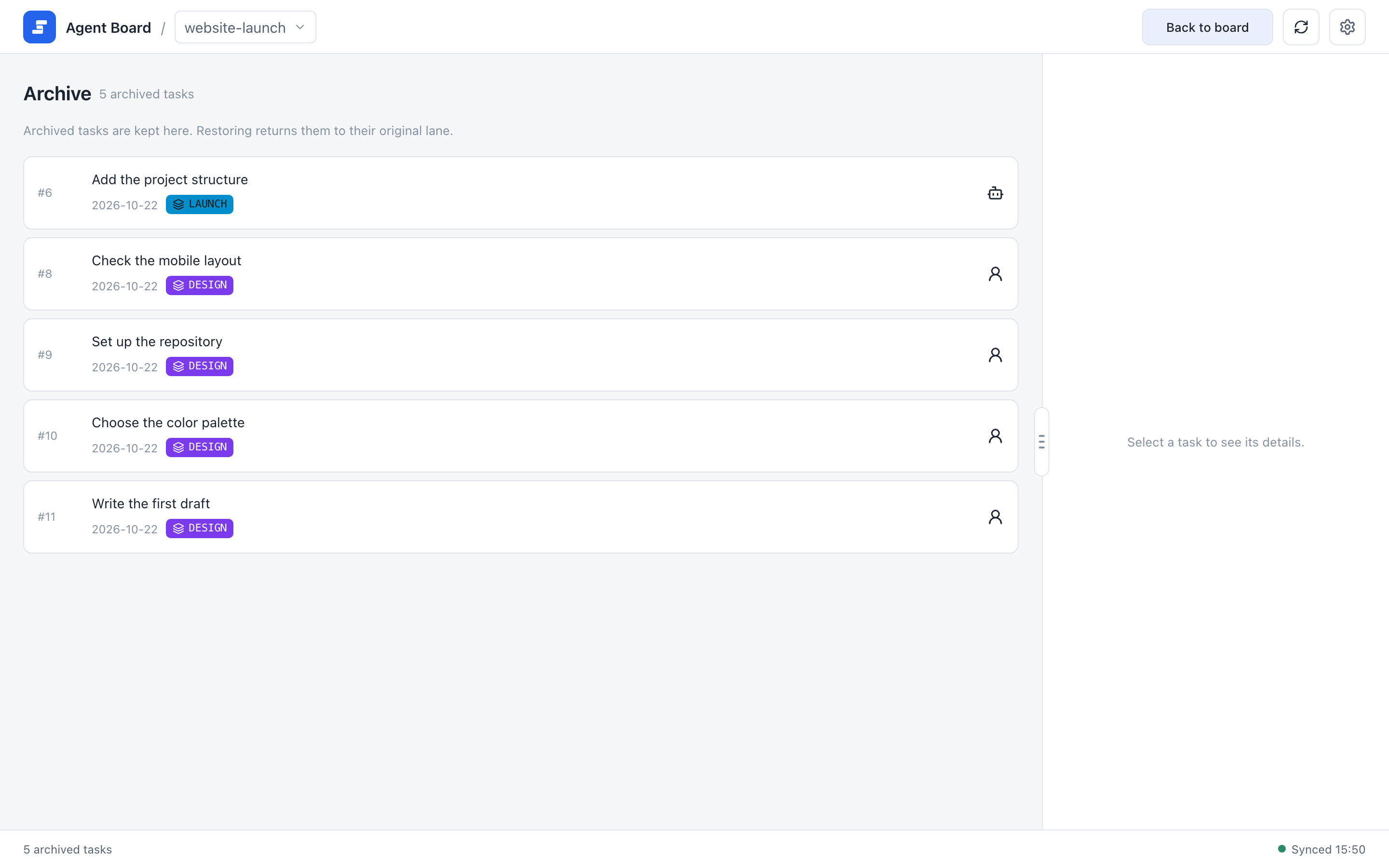Image resolution: width=1389 pixels, height=868 pixels.
Task: Click task number #6
Action: (x=45, y=193)
